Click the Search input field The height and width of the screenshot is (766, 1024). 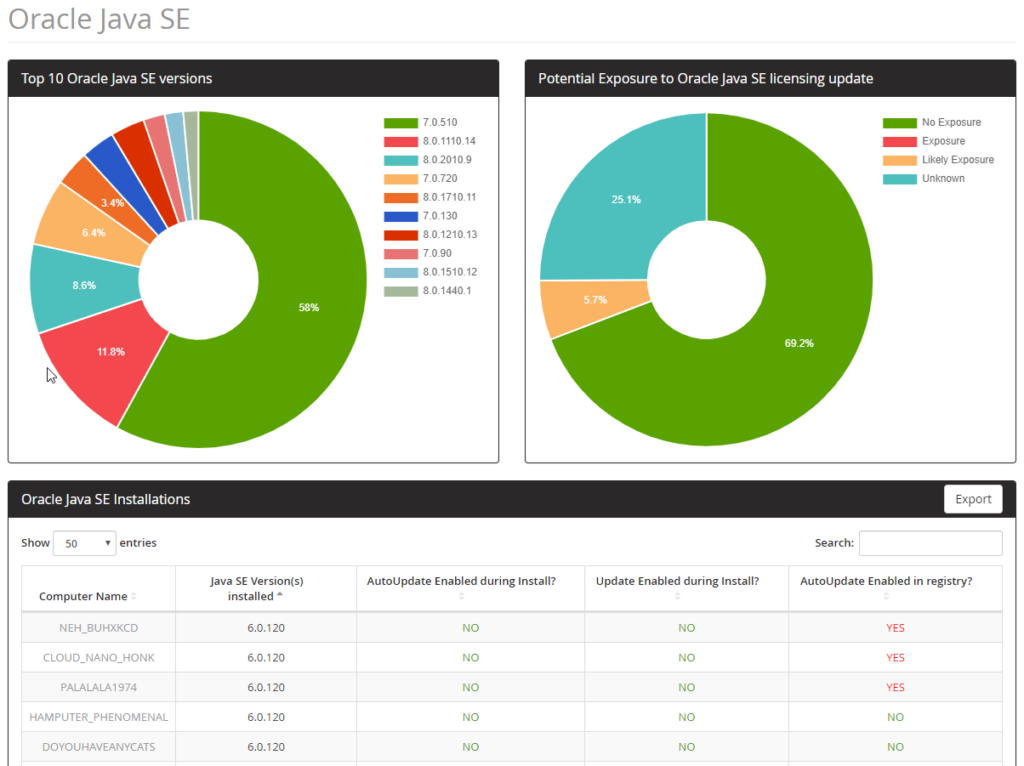pyautogui.click(x=930, y=543)
